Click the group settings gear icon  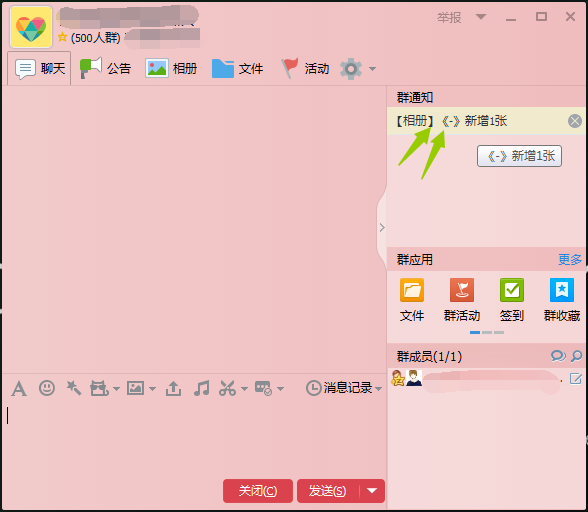coord(351,69)
